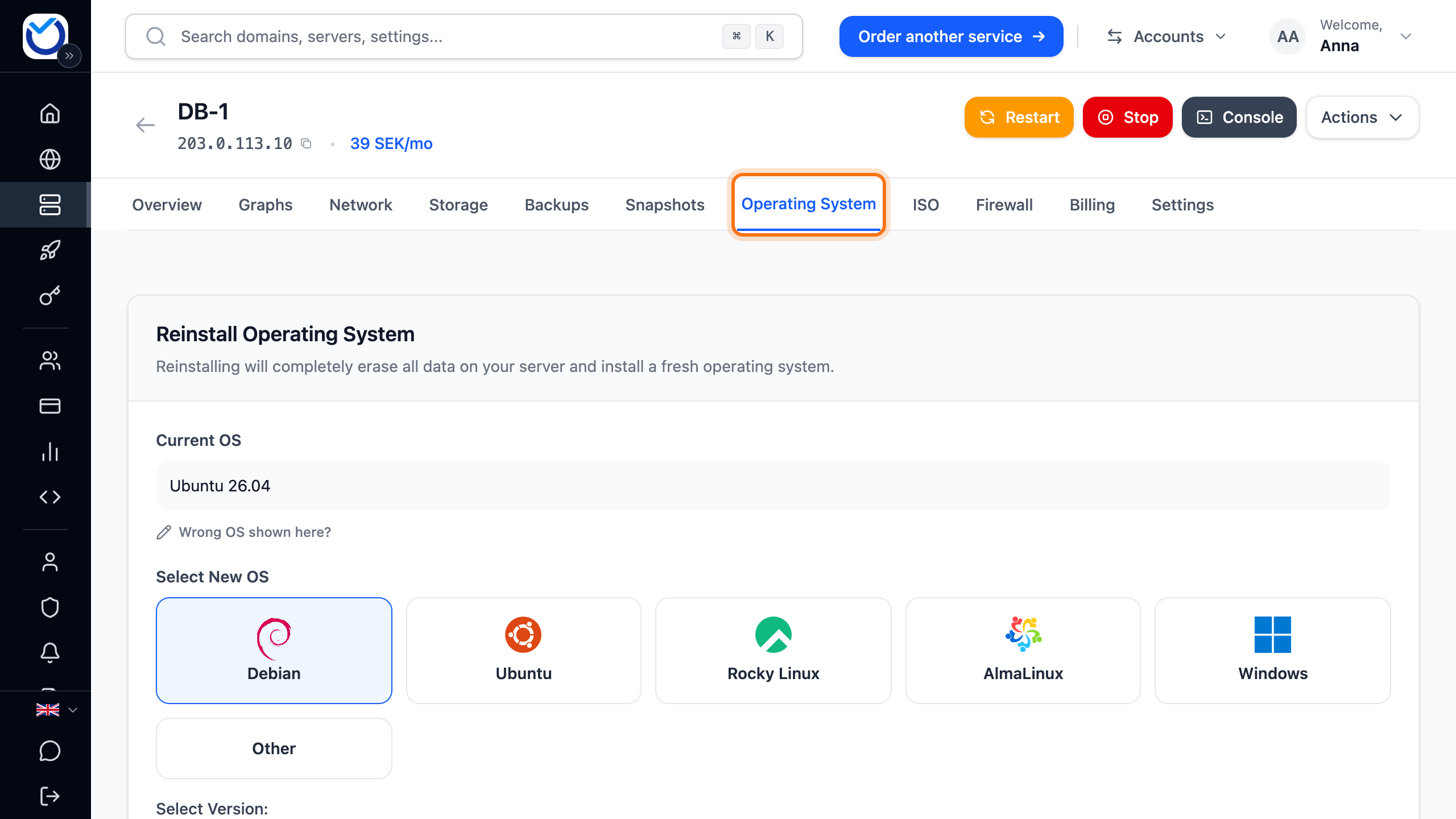Open the security shield icon in sidebar
This screenshot has height=819, width=1456.
click(x=50, y=607)
